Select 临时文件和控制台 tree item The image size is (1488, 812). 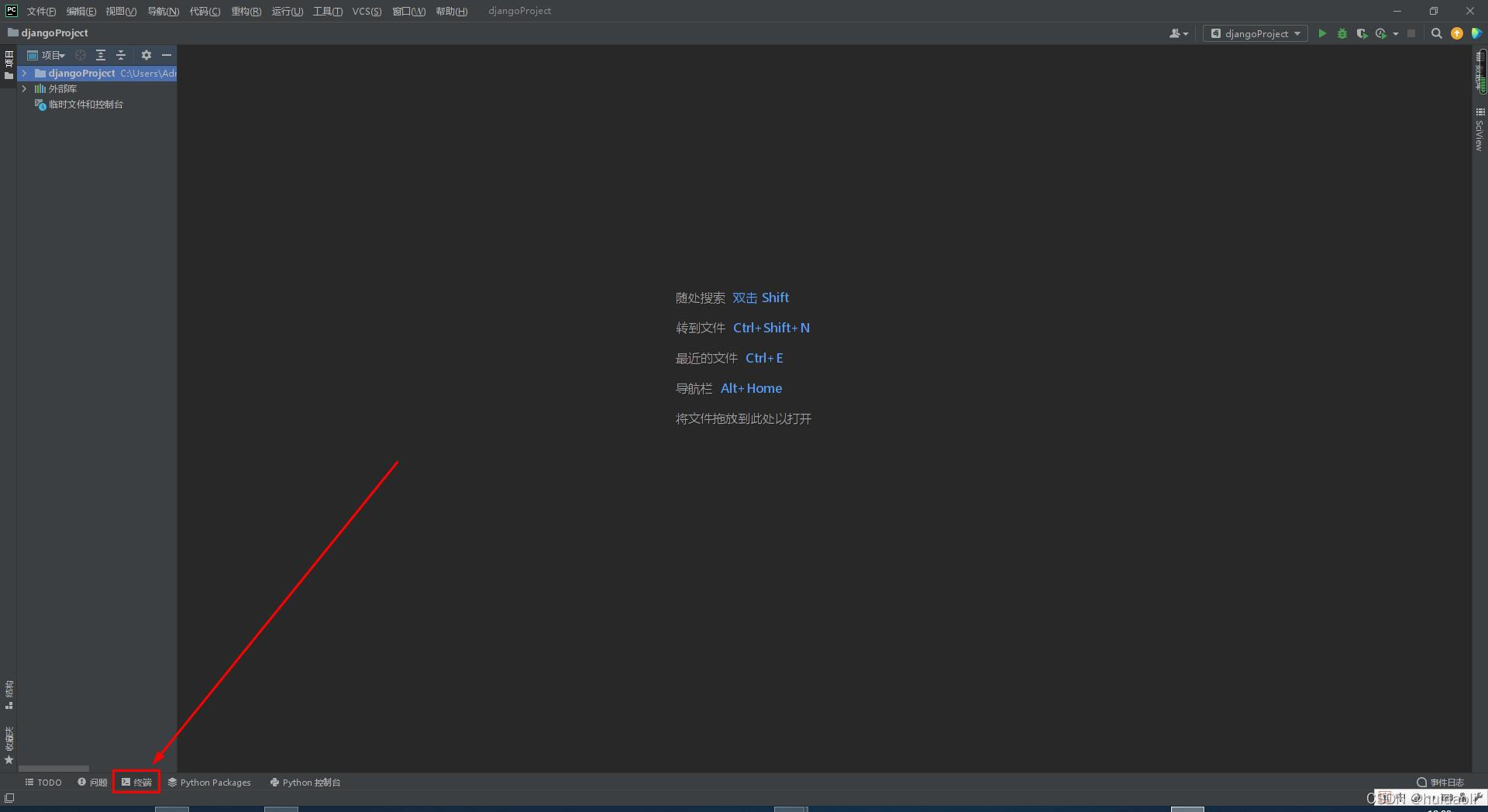[x=79, y=105]
